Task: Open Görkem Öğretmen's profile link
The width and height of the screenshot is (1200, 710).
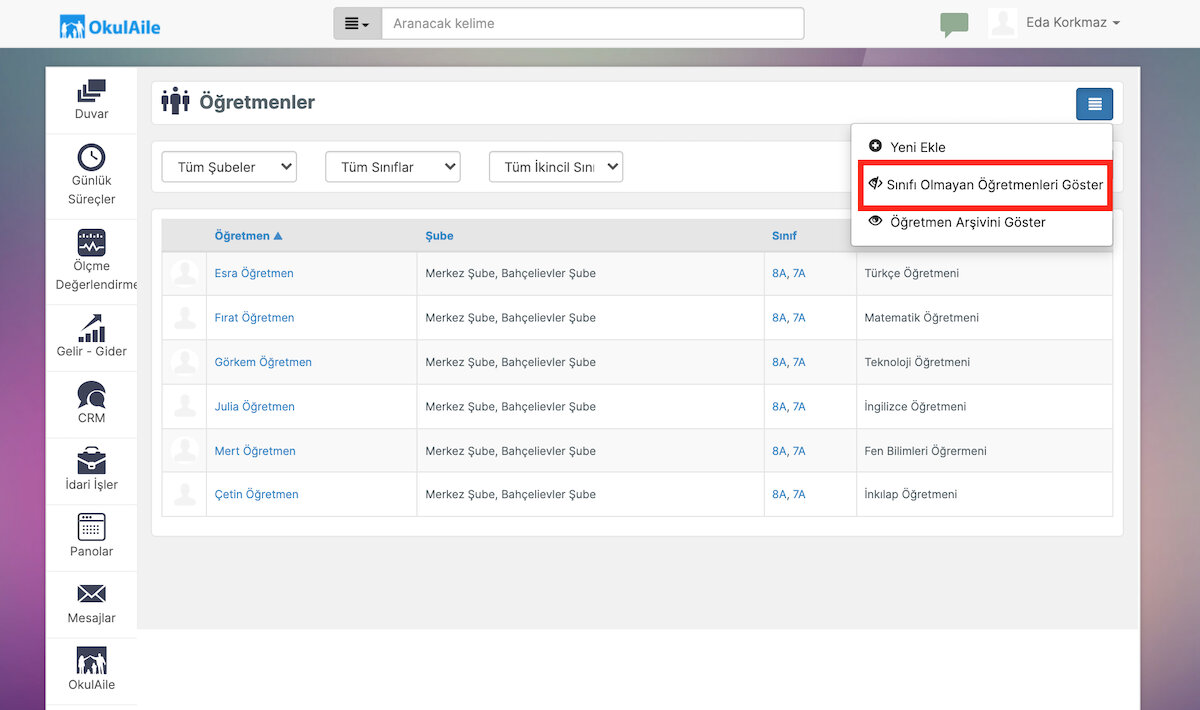Action: 263,362
